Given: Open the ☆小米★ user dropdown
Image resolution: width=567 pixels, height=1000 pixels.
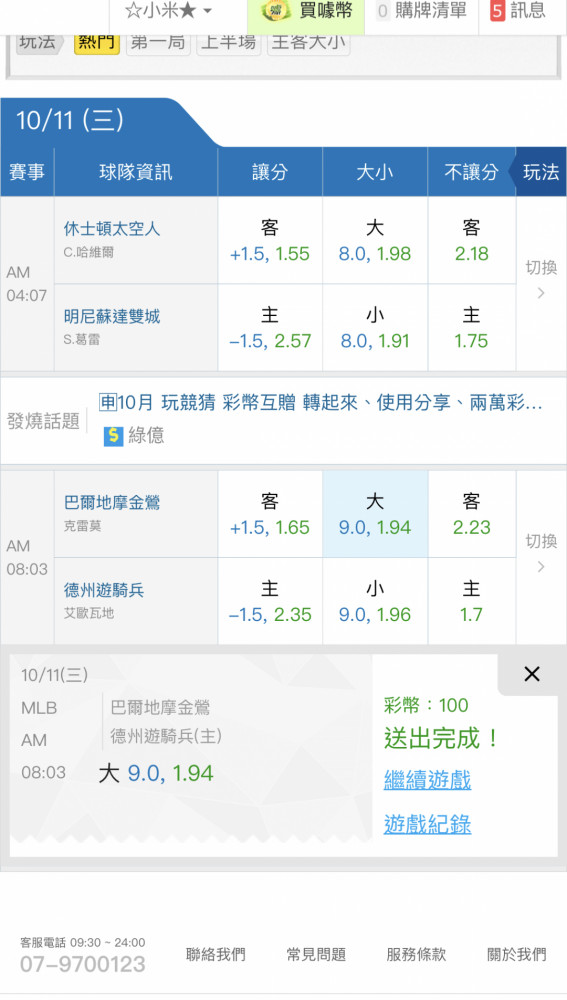Looking at the screenshot, I should (168, 11).
